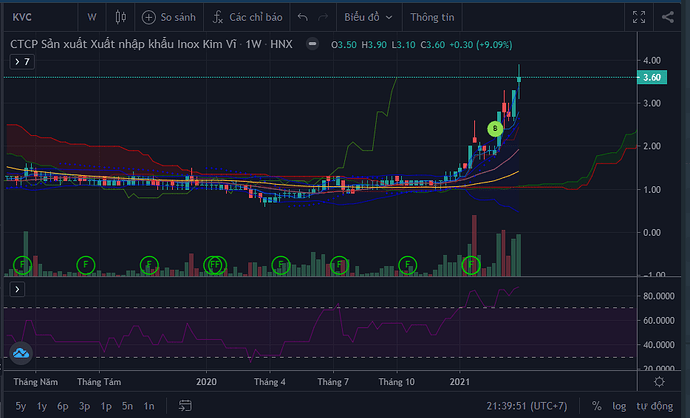
Task: Select the 5y time range
Action: (20, 406)
